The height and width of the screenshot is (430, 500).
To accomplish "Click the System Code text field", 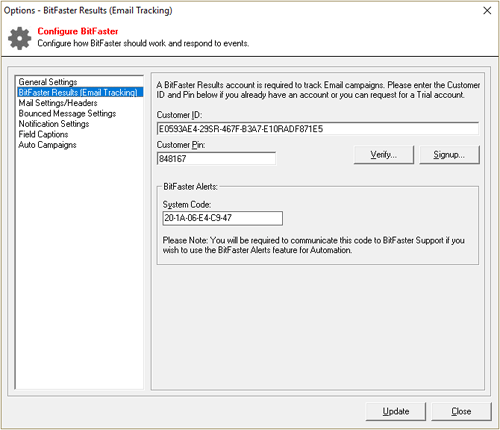I will click(223, 218).
